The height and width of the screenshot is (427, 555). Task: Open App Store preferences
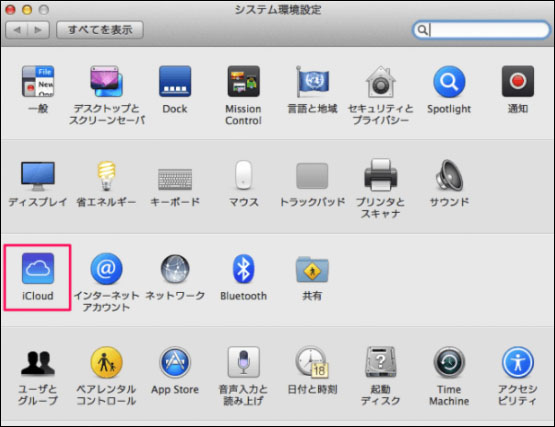pos(175,362)
